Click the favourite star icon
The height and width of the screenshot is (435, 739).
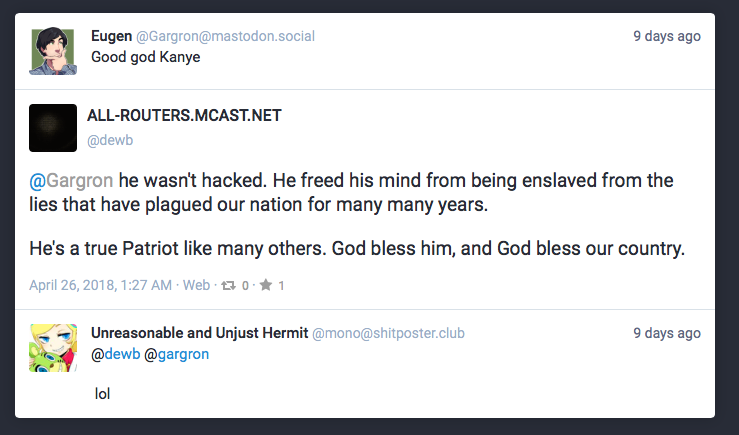(x=266, y=285)
